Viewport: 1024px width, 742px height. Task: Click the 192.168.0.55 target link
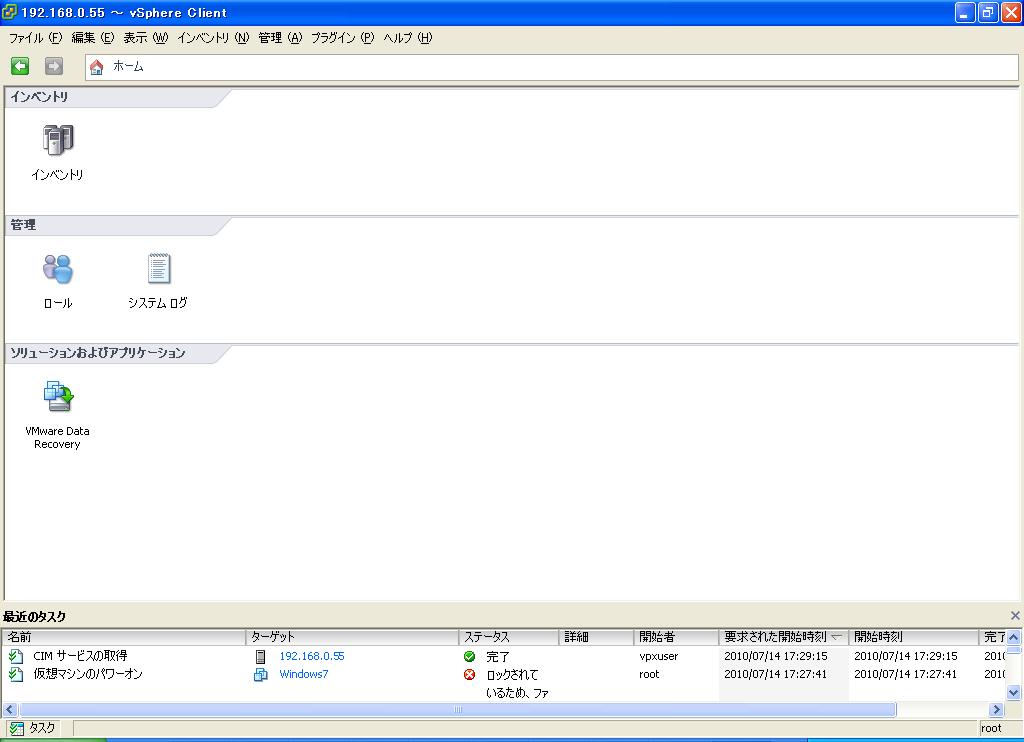pos(312,656)
